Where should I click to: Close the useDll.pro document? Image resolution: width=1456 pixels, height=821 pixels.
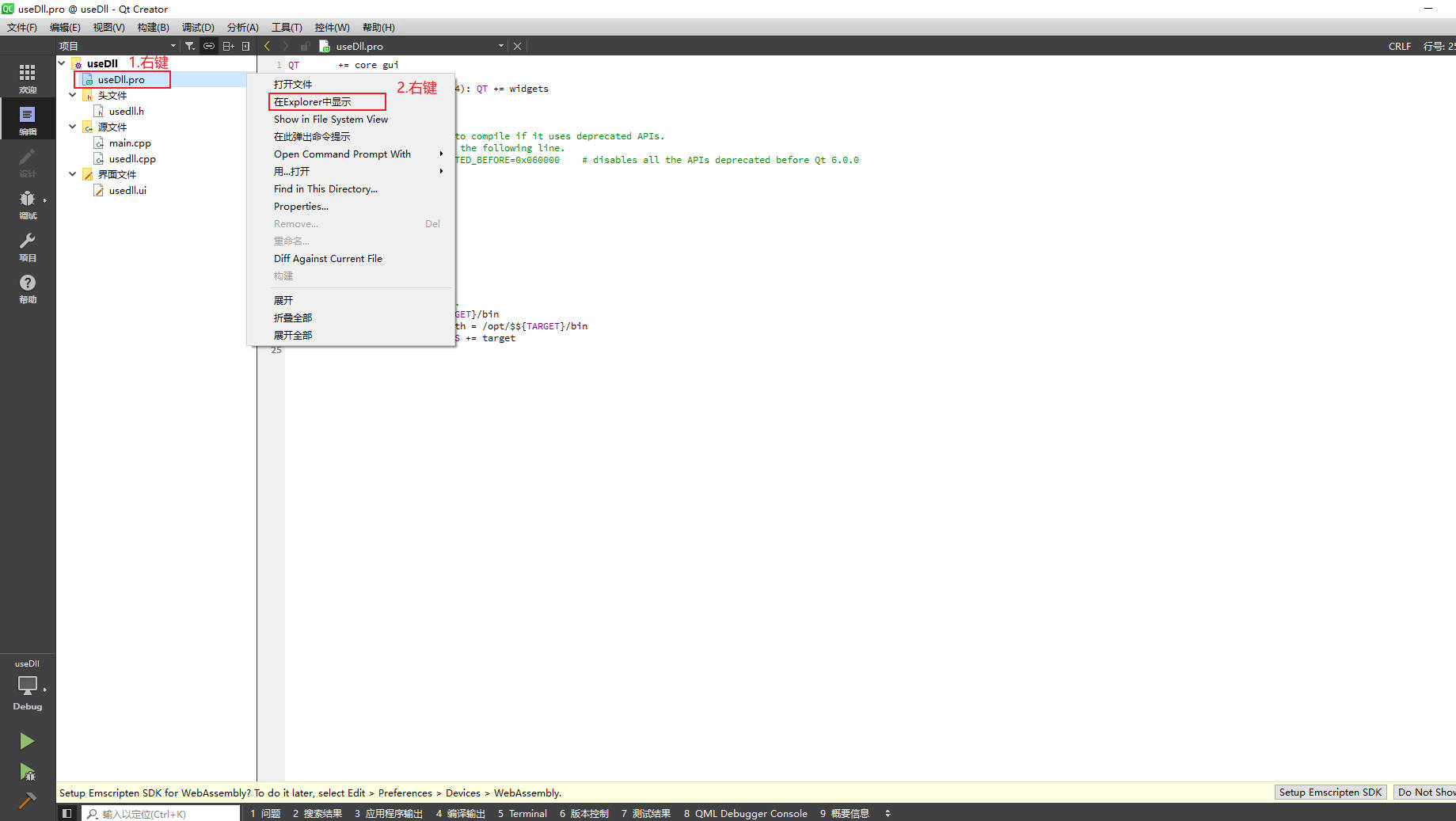(x=517, y=46)
